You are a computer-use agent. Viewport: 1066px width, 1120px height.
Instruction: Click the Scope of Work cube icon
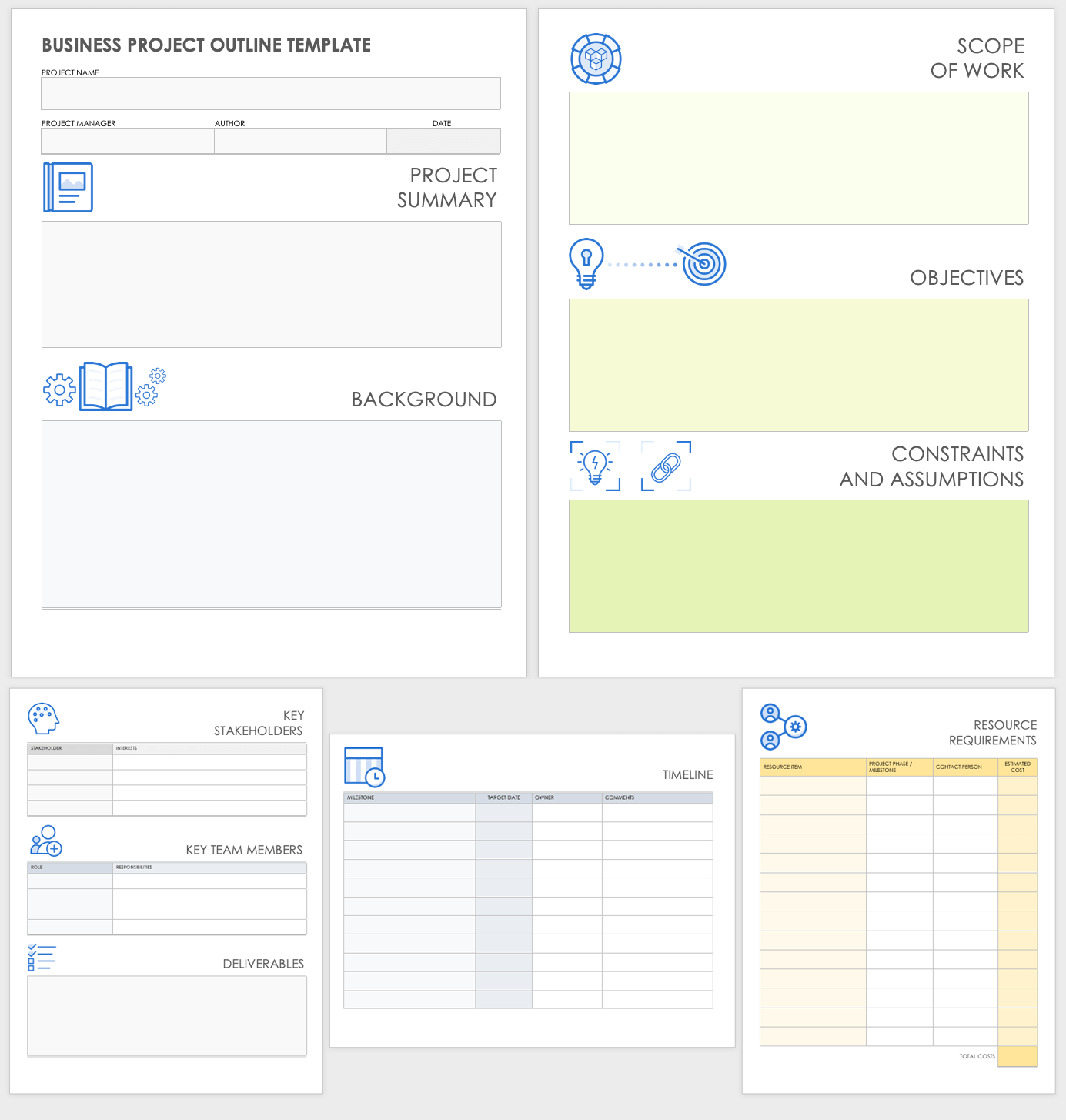point(596,59)
